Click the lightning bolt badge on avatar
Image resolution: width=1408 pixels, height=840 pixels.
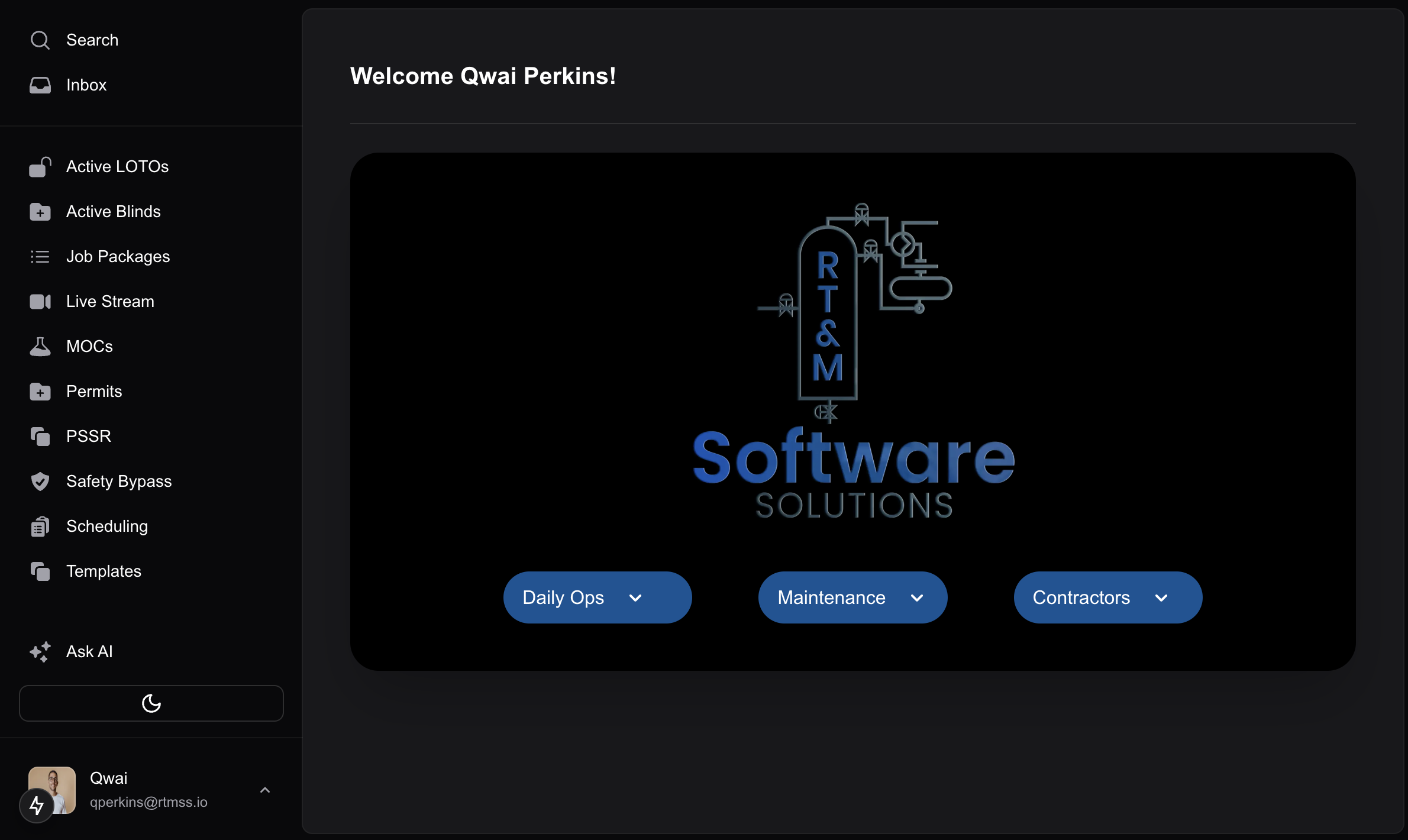[37, 805]
